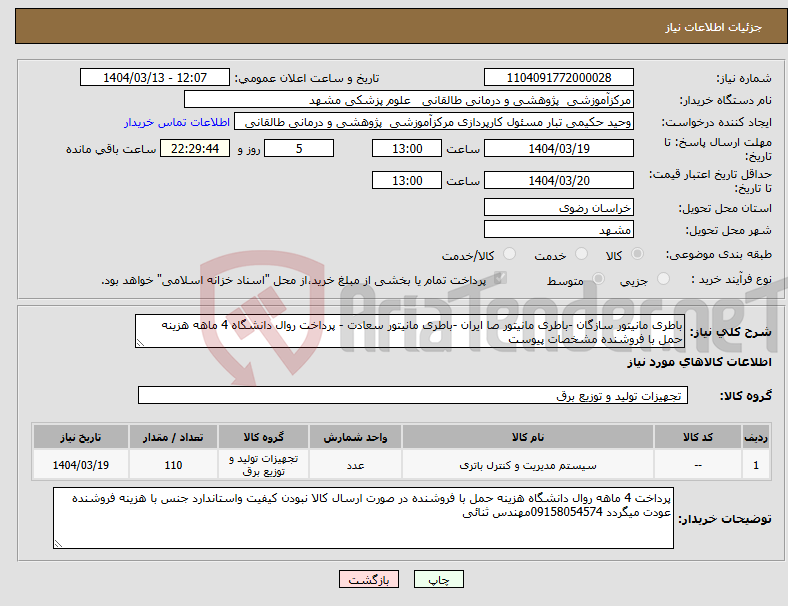Select the کالا radio button

coord(637,254)
